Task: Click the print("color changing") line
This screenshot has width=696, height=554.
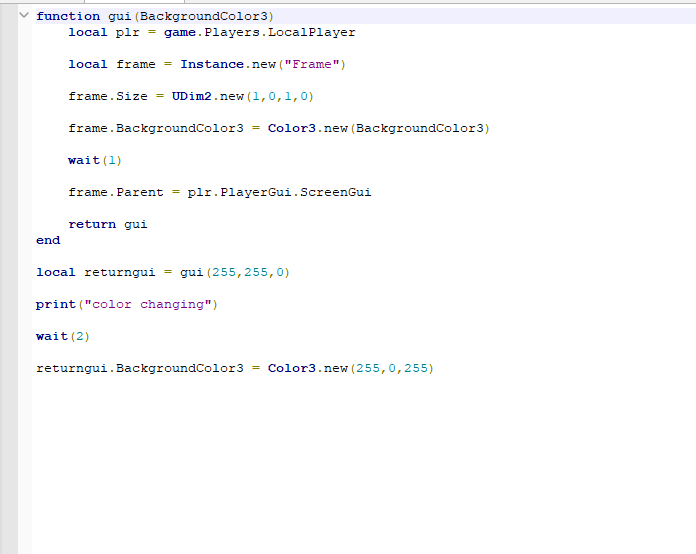Action: 127,304
